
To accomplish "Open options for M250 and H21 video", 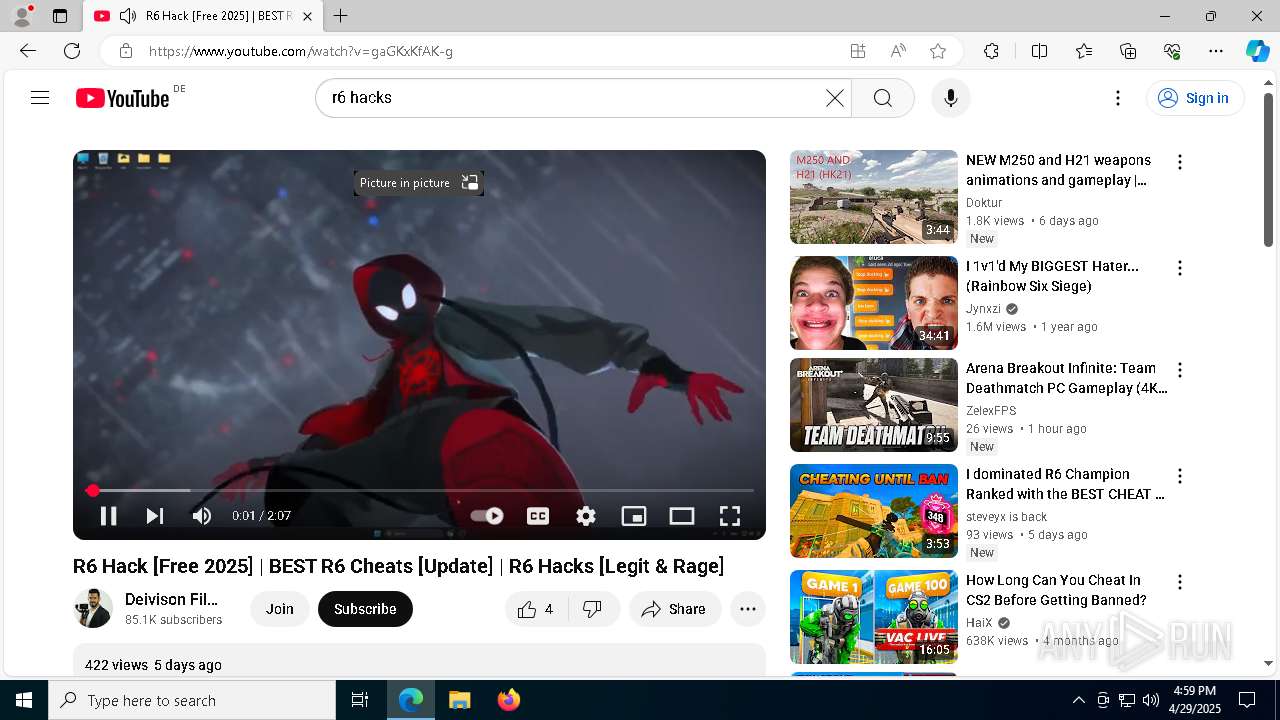I will [1180, 162].
